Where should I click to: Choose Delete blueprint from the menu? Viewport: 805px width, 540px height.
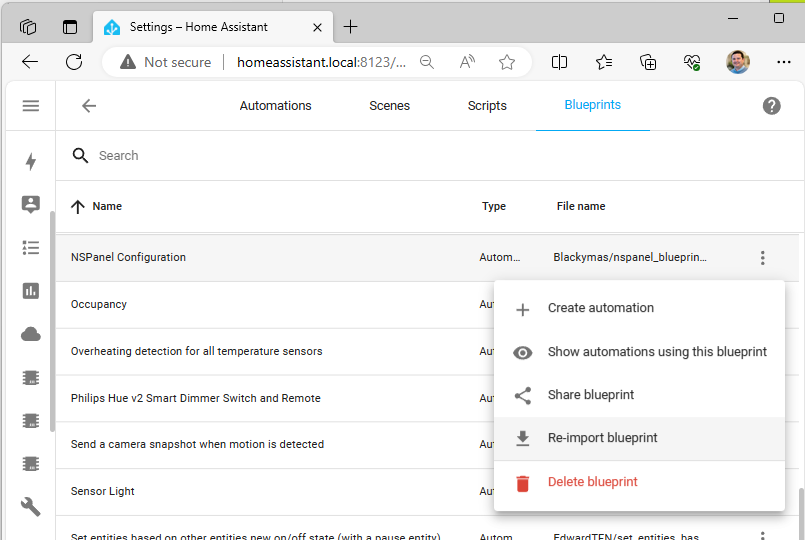click(x=592, y=482)
